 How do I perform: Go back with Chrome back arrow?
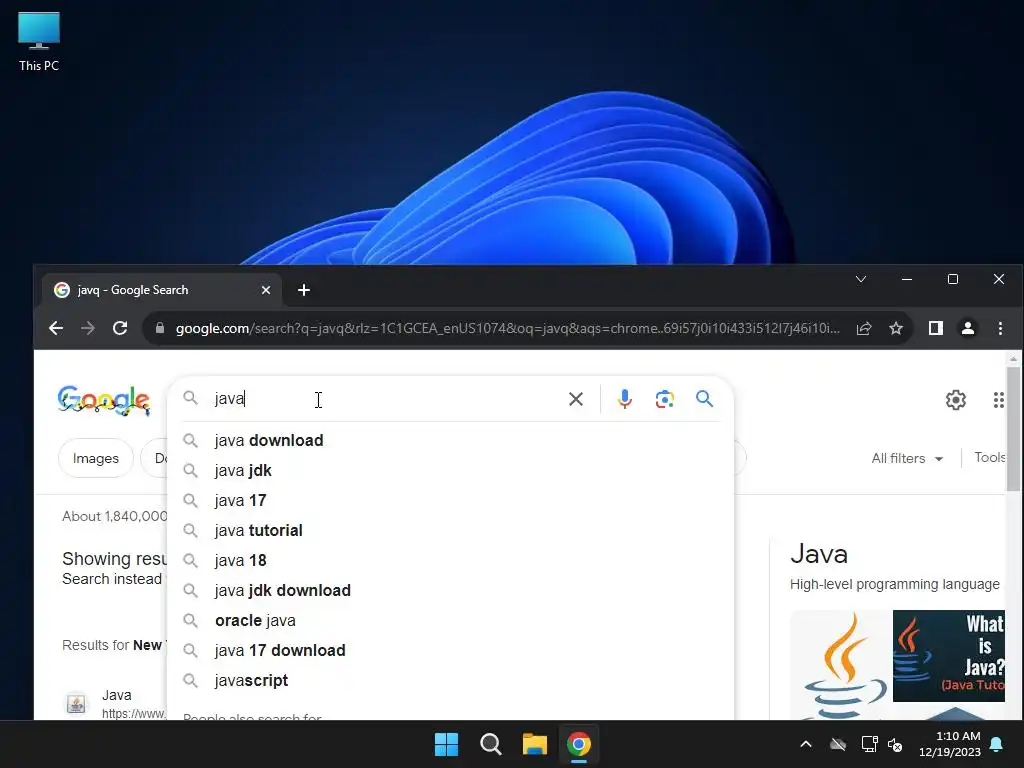pyautogui.click(x=56, y=328)
